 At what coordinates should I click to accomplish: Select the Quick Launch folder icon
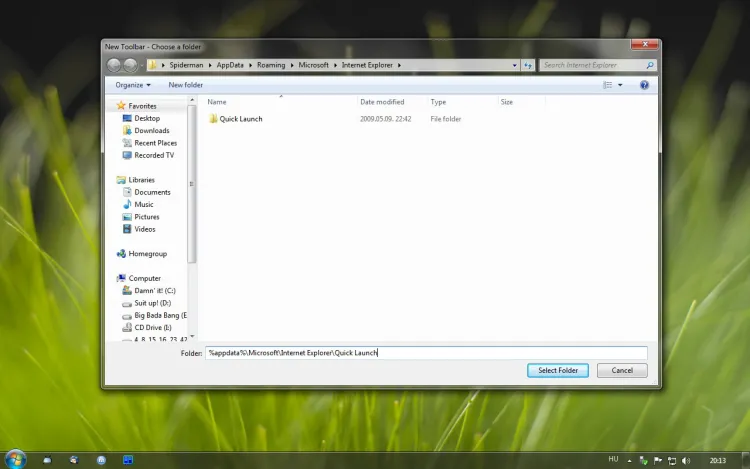coord(213,119)
